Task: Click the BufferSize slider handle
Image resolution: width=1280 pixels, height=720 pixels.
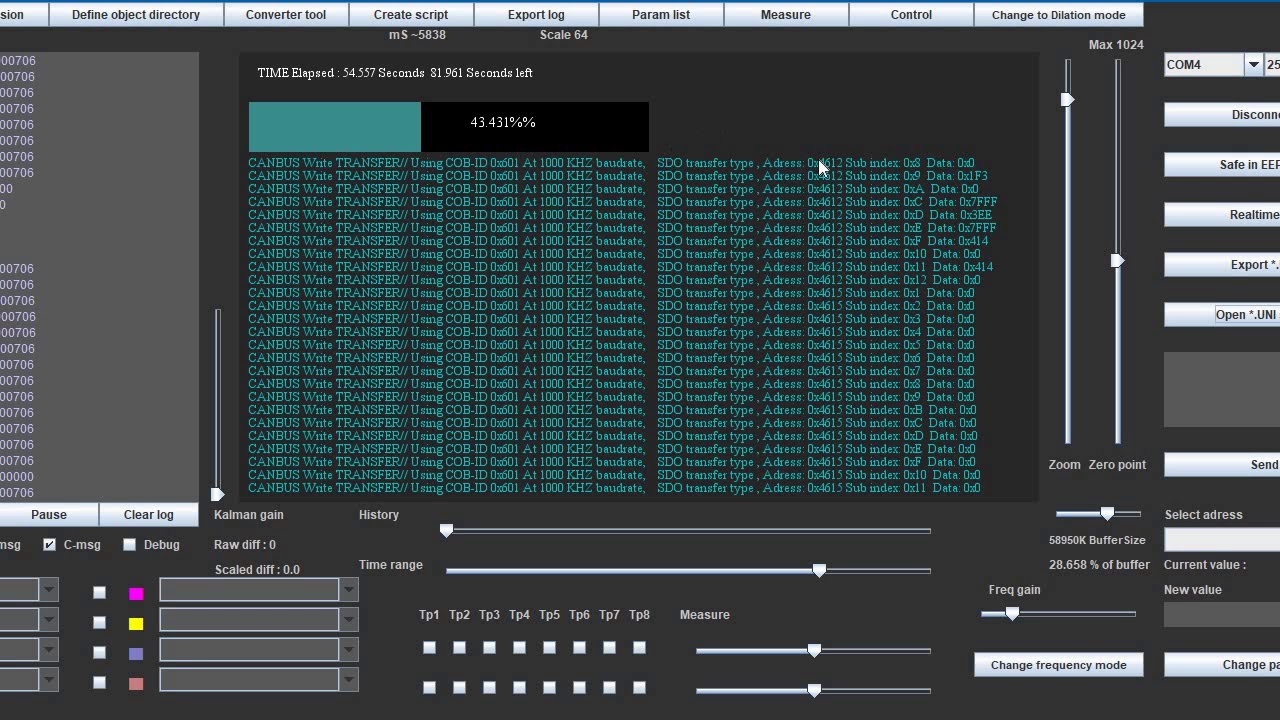Action: pyautogui.click(x=1107, y=513)
